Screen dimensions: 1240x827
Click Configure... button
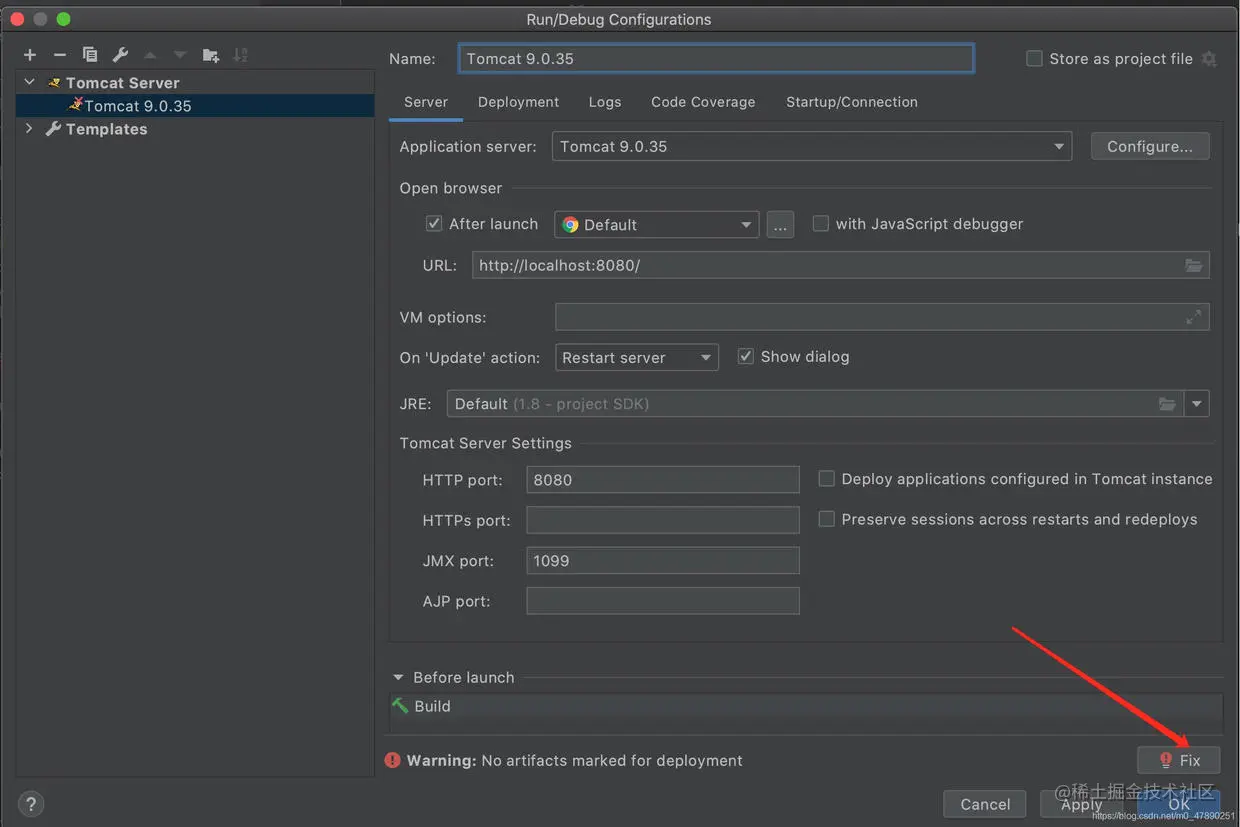point(1150,146)
